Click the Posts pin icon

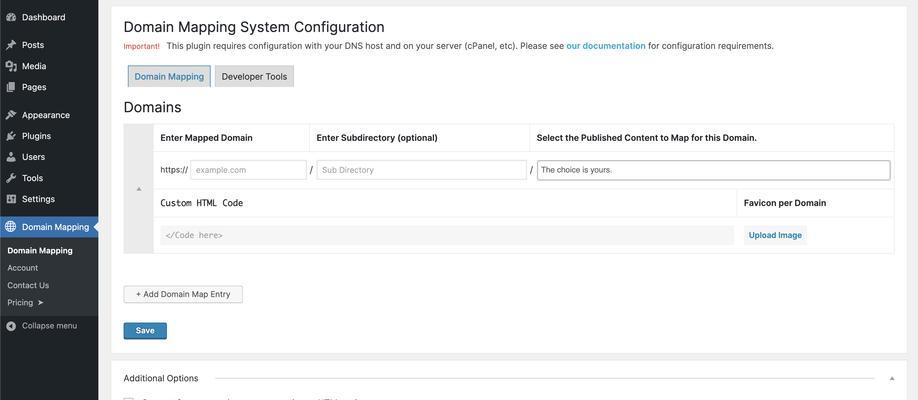click(x=11, y=45)
